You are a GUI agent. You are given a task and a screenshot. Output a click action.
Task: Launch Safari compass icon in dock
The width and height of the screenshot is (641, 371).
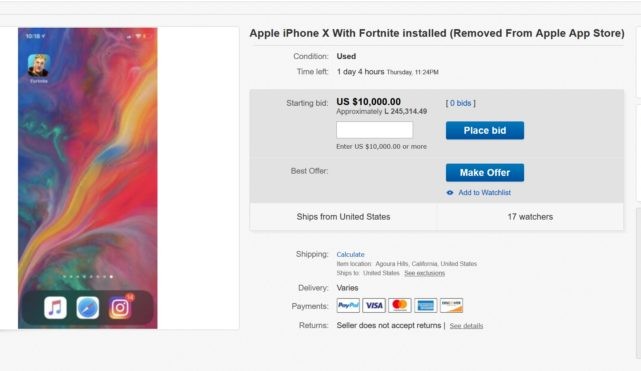(x=87, y=308)
